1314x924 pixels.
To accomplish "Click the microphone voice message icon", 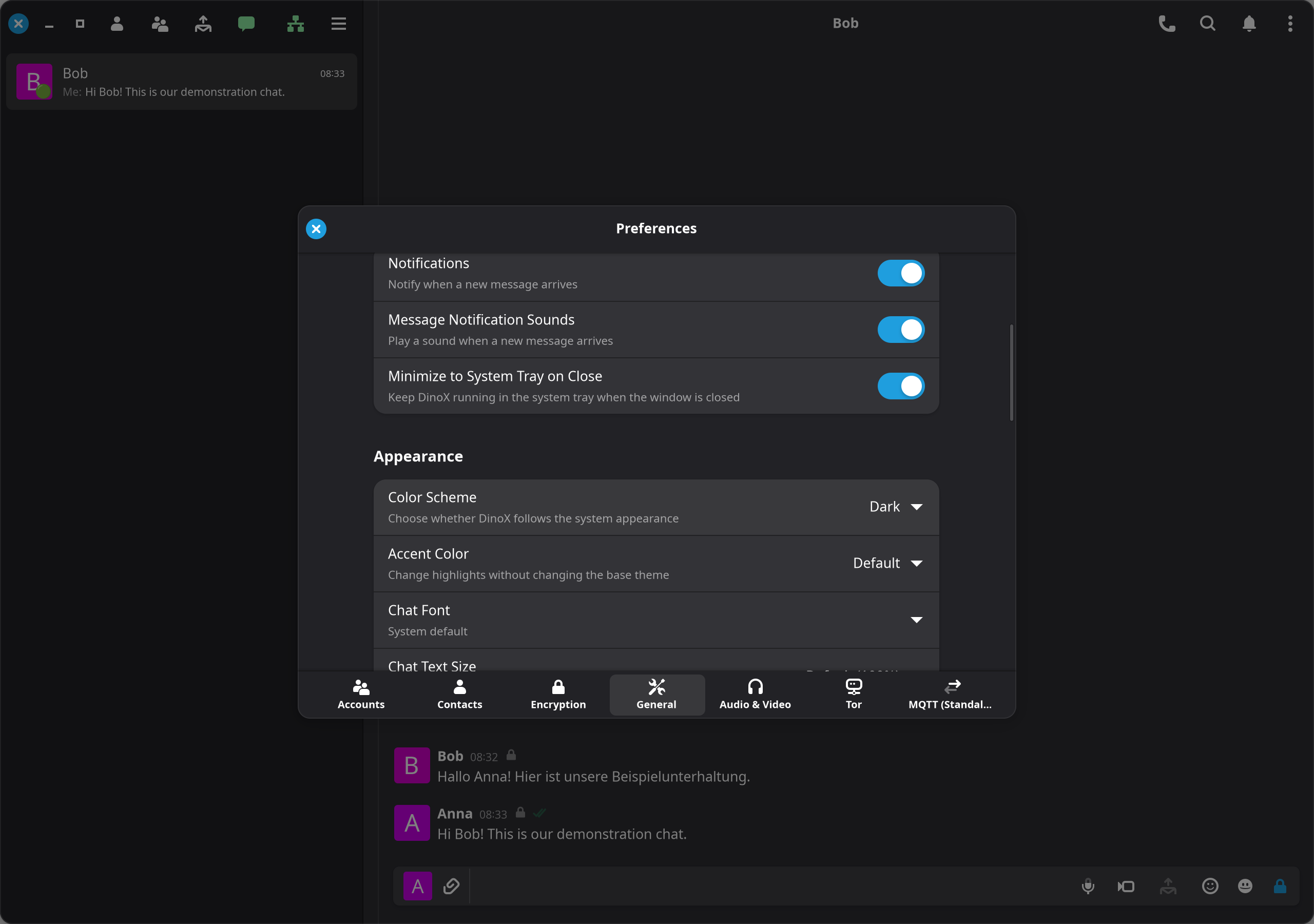I will (1088, 886).
